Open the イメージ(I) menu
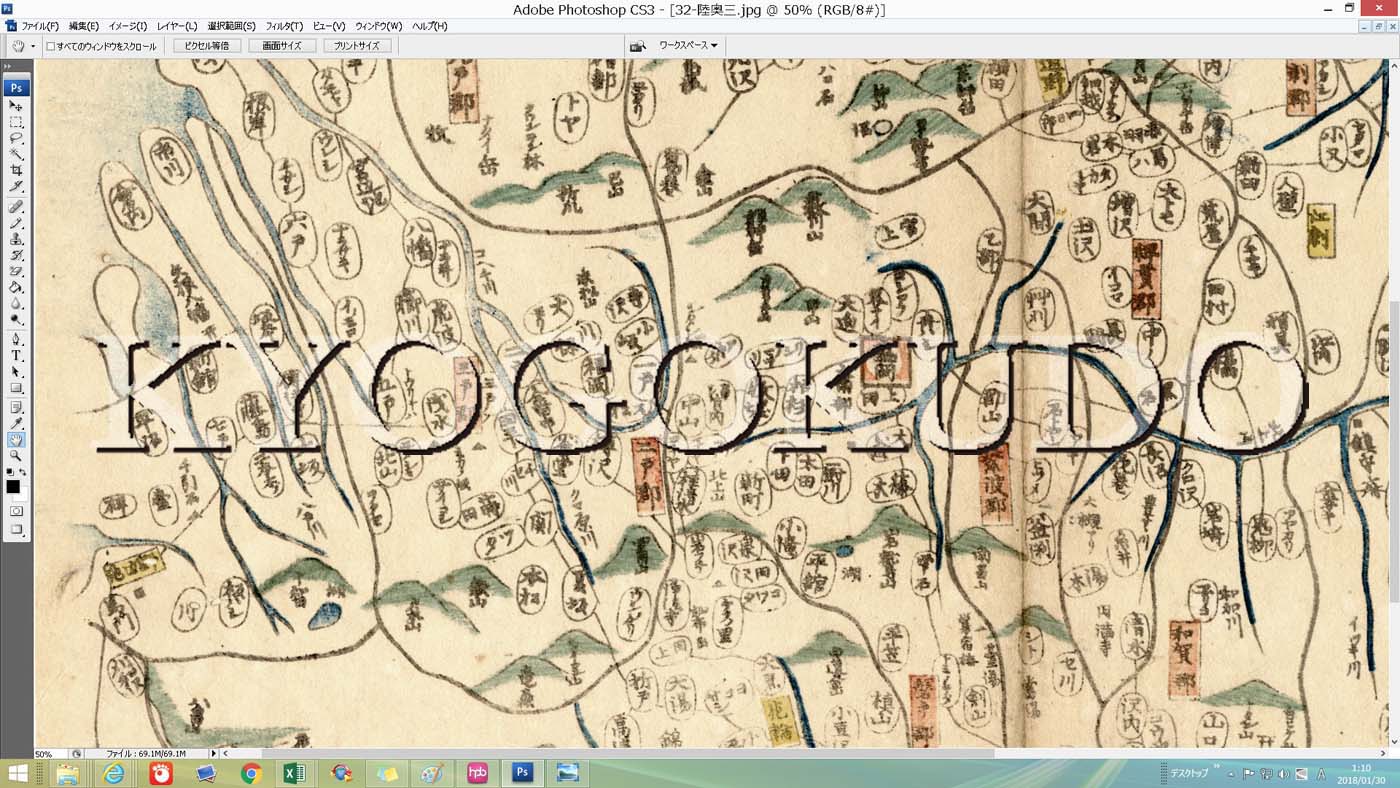 [127, 26]
